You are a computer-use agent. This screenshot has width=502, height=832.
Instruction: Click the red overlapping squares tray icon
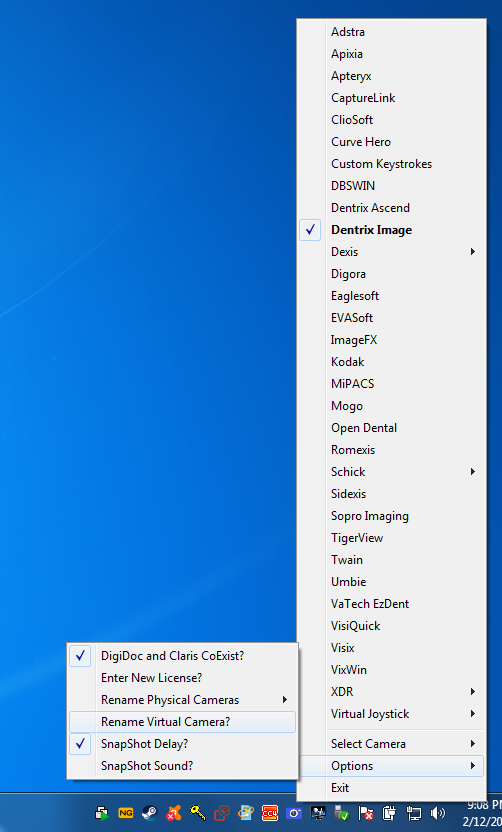(221, 813)
